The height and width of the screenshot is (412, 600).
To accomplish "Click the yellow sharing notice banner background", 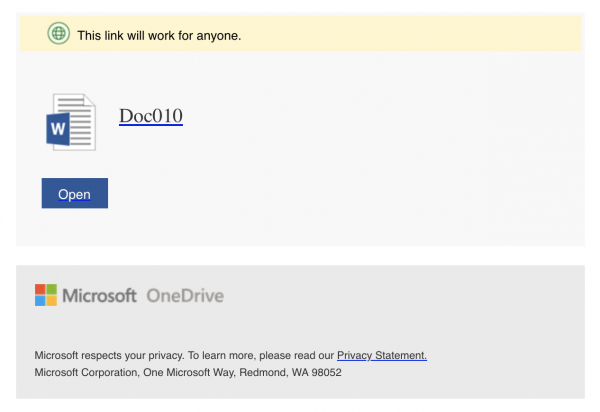I will 383,33.
